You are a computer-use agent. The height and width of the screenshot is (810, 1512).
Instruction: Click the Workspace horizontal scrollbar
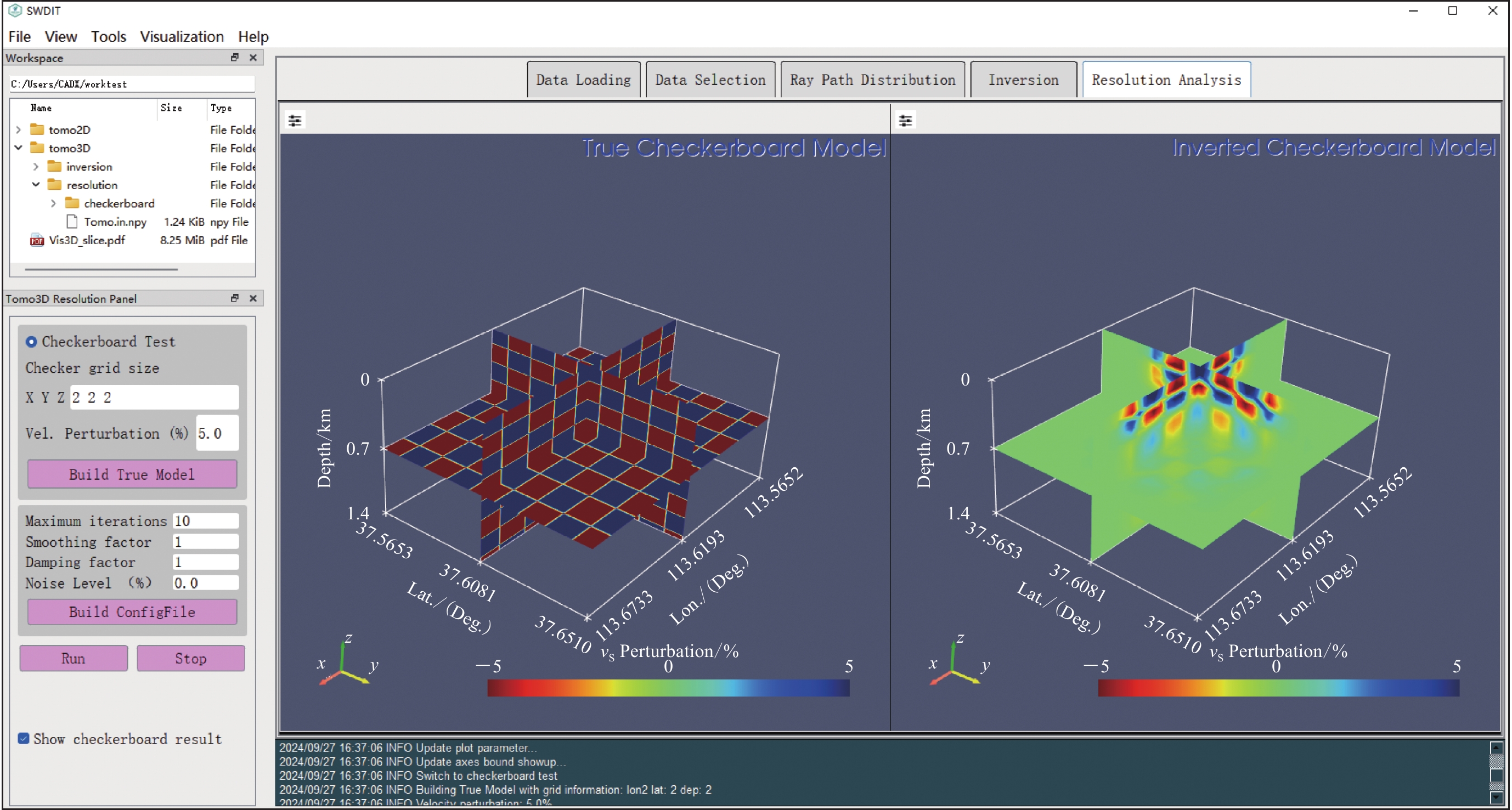(101, 269)
